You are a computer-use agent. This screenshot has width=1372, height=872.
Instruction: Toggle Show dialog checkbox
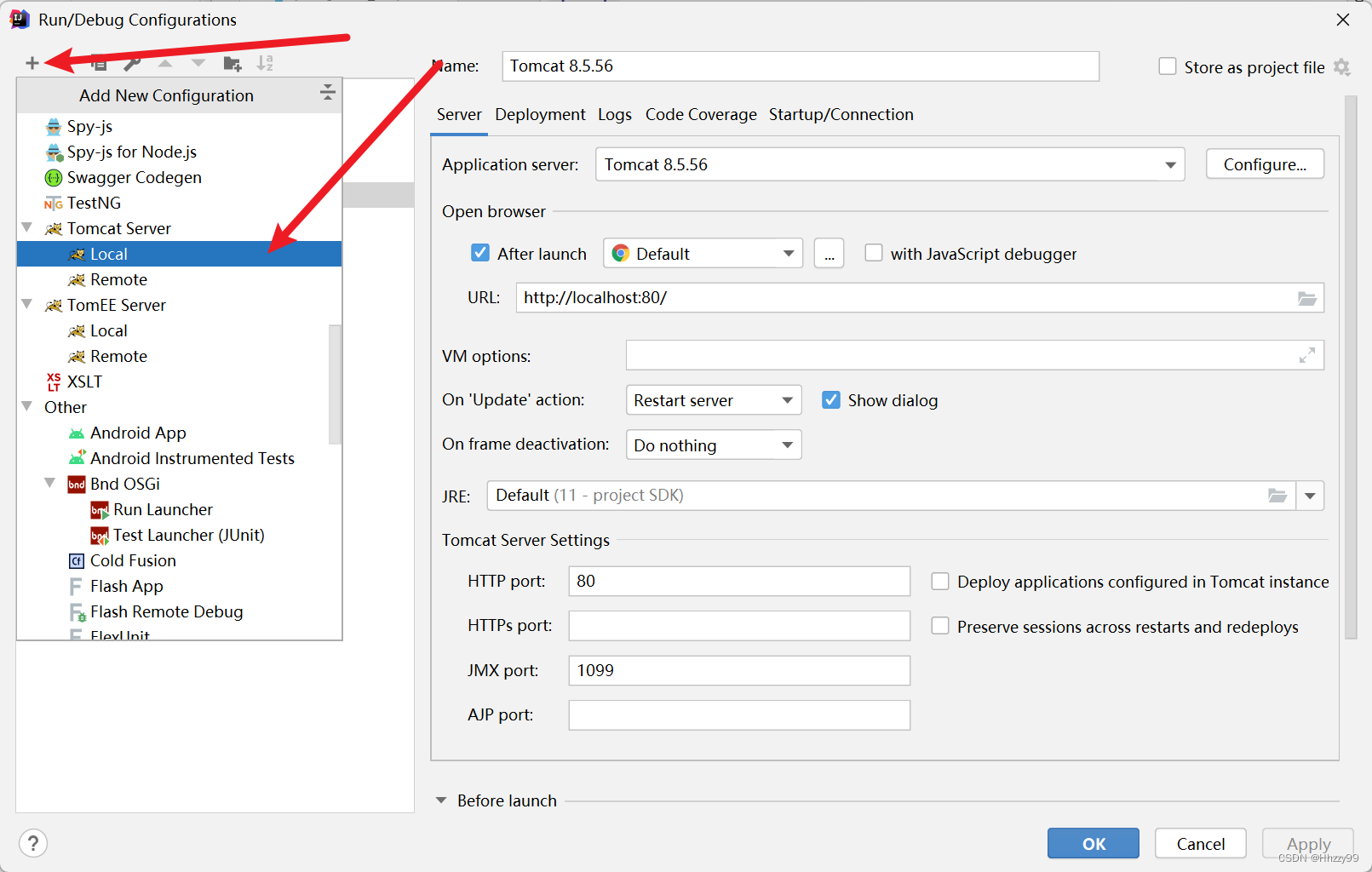(x=831, y=400)
